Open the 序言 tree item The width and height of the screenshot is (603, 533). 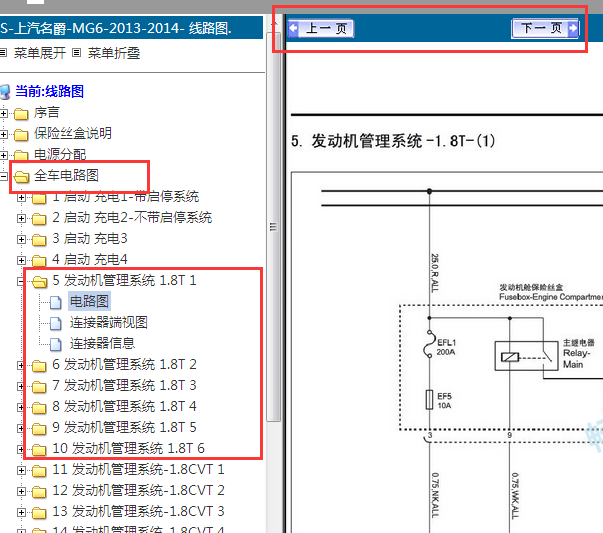point(47,112)
